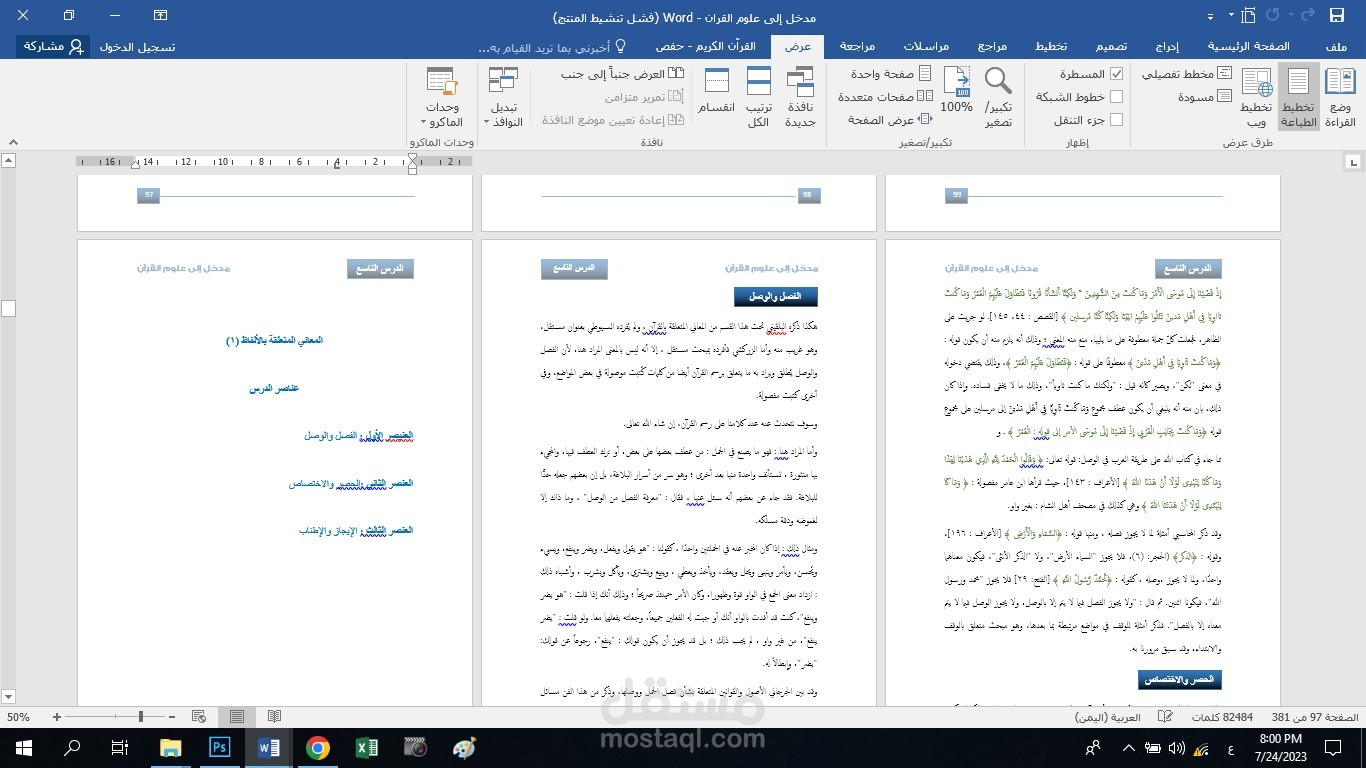Image resolution: width=1366 pixels, height=768 pixels.
Task: Open the Review (مراجعة) tab
Action: click(x=857, y=47)
